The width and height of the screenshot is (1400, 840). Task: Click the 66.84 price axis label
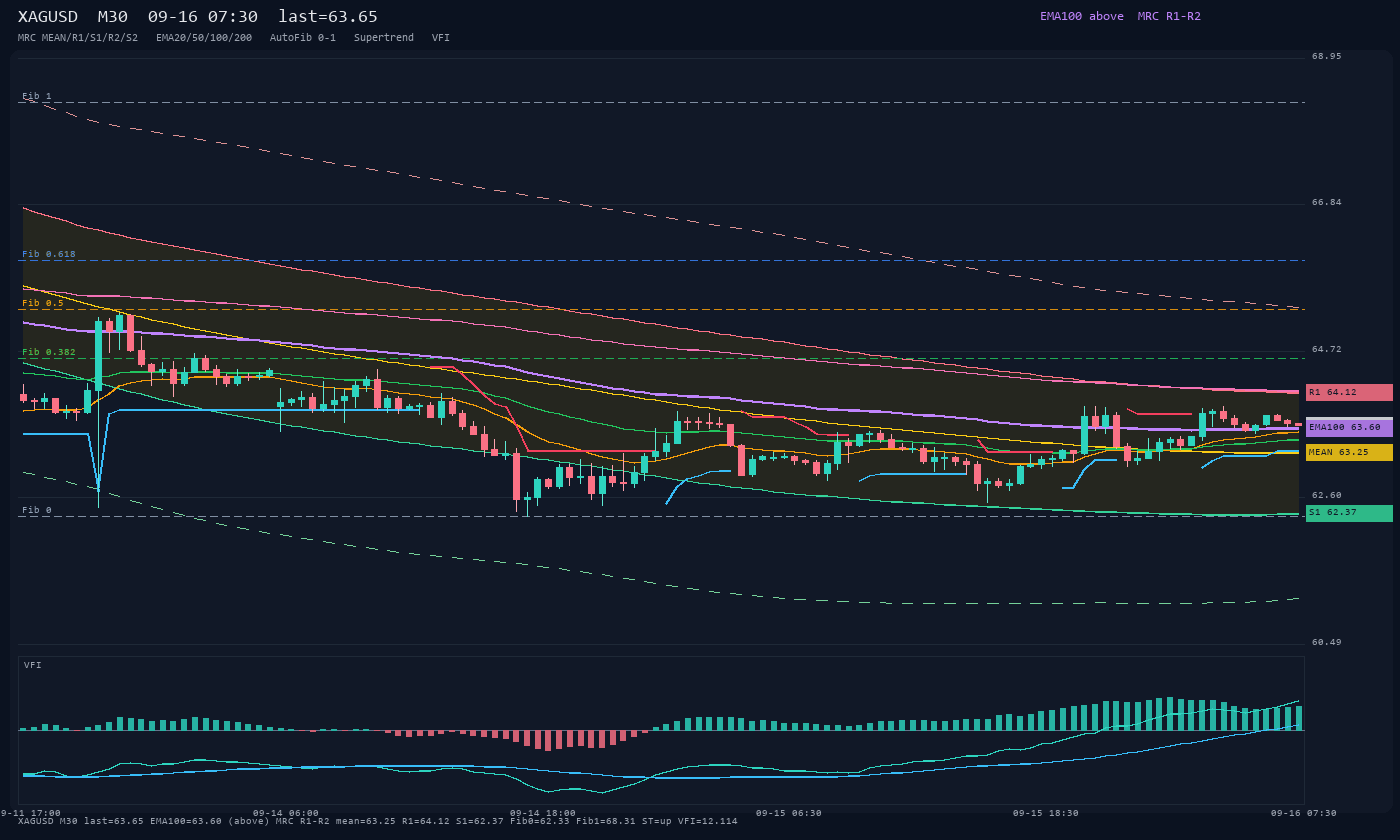[1327, 202]
